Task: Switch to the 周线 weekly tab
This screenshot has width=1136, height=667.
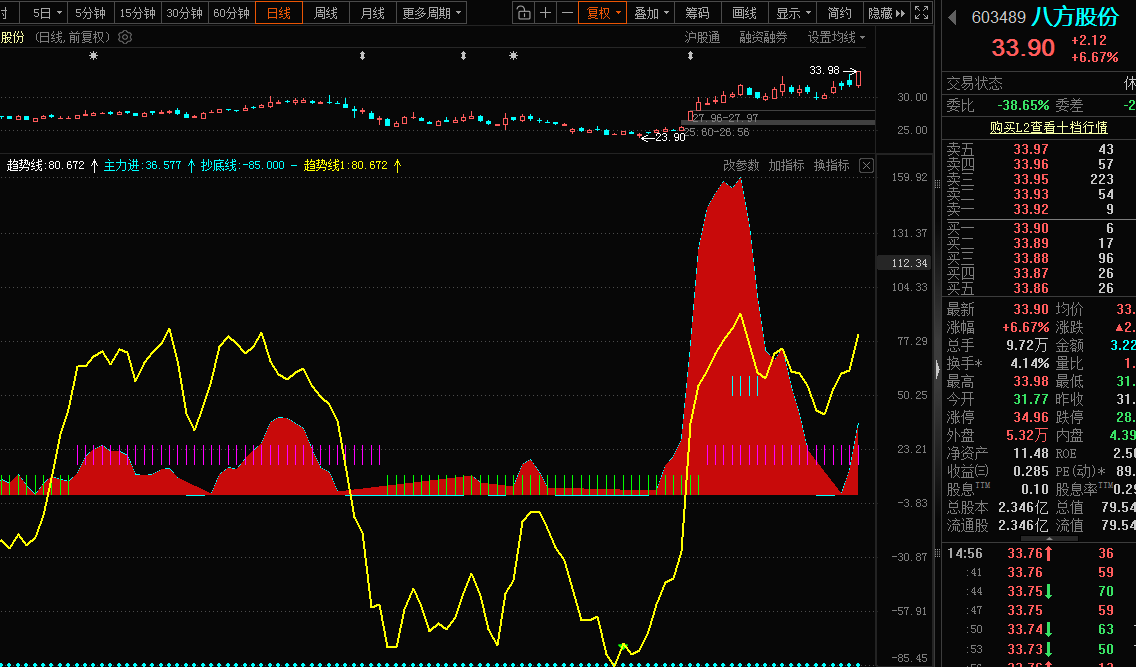Action: 326,13
